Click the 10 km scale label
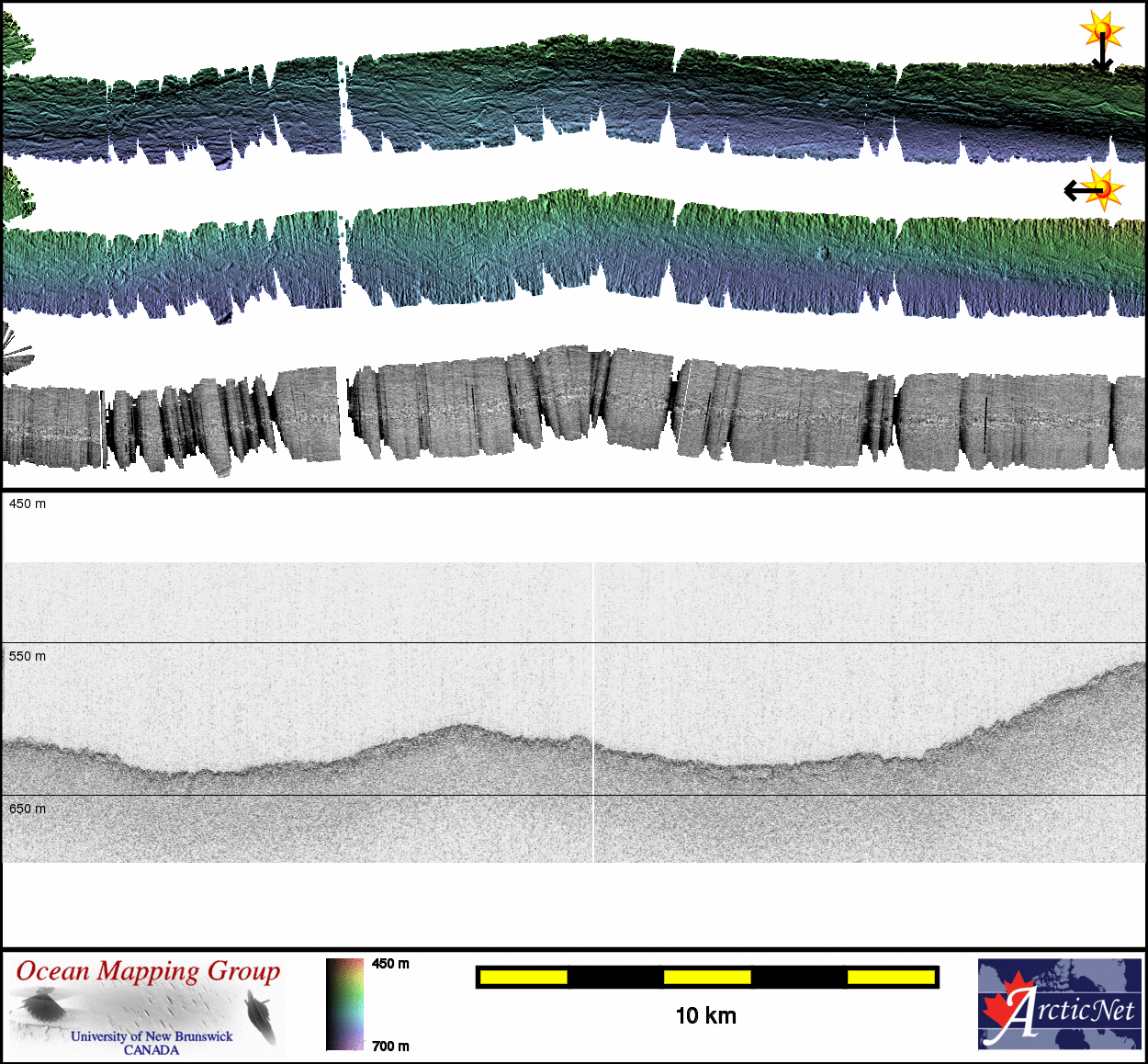 [x=705, y=1015]
